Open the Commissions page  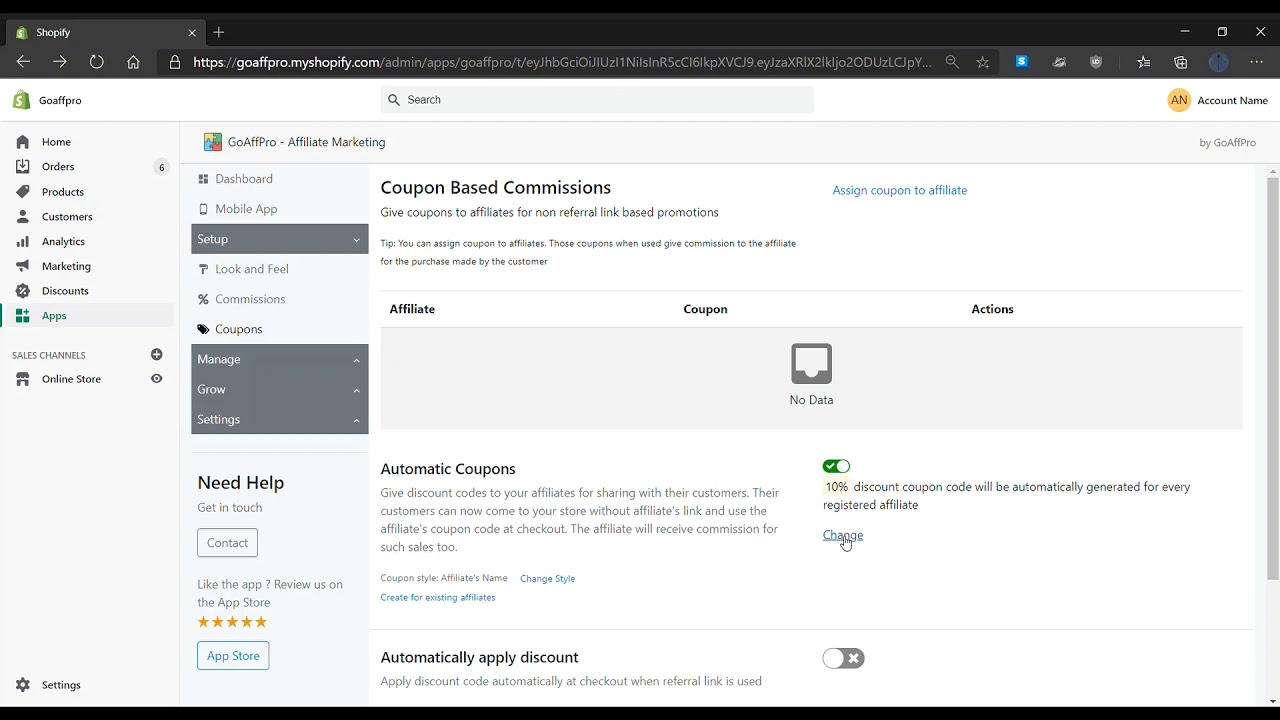[250, 299]
